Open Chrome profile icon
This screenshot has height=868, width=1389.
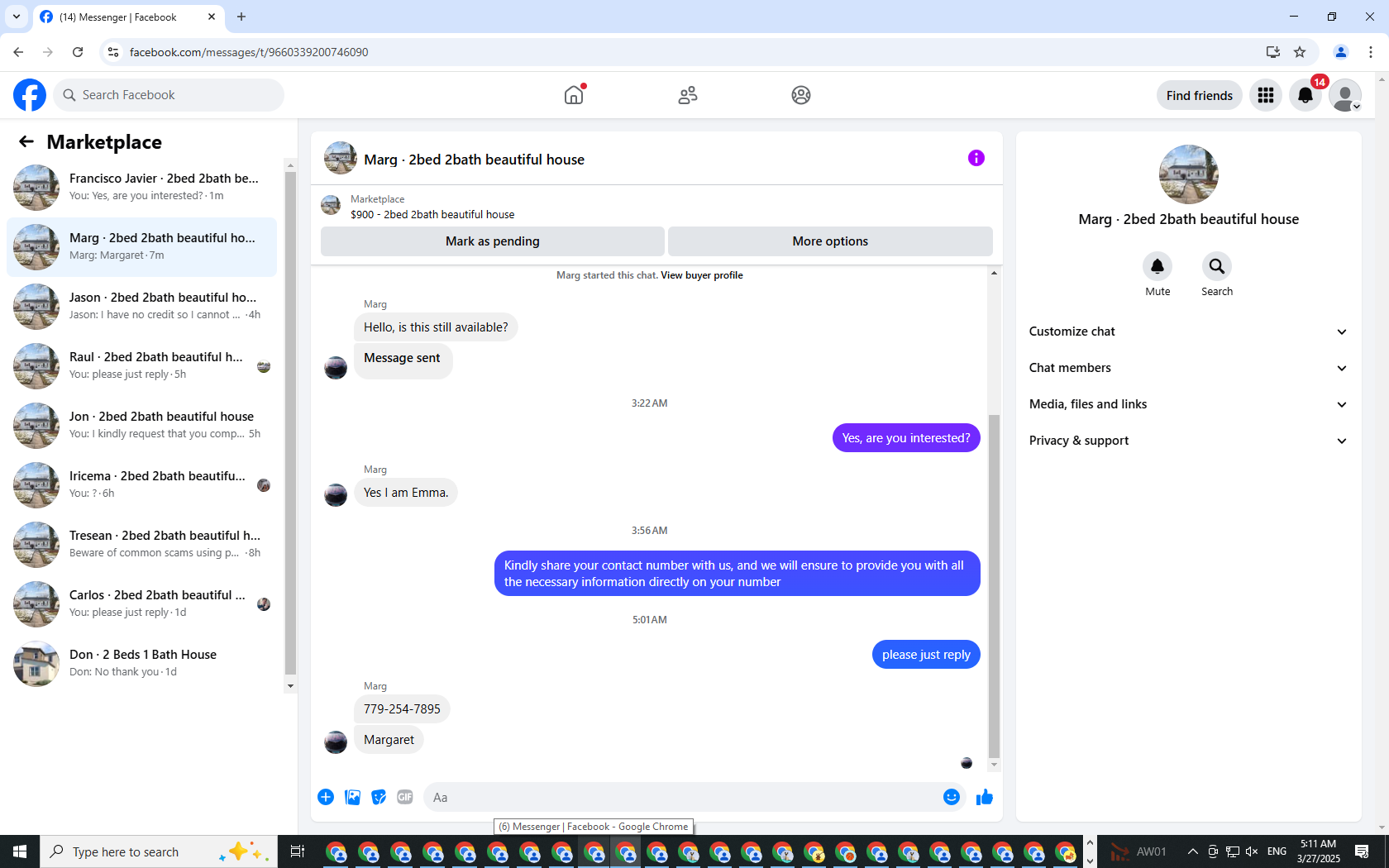[x=1341, y=52]
